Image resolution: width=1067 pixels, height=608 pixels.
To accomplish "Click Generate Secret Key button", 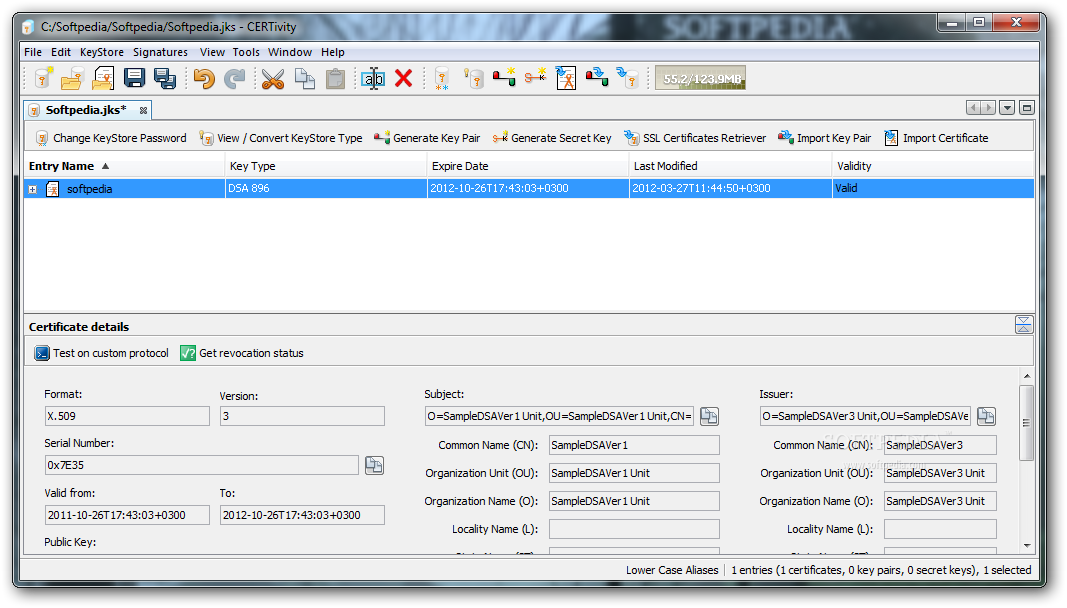I will [552, 138].
